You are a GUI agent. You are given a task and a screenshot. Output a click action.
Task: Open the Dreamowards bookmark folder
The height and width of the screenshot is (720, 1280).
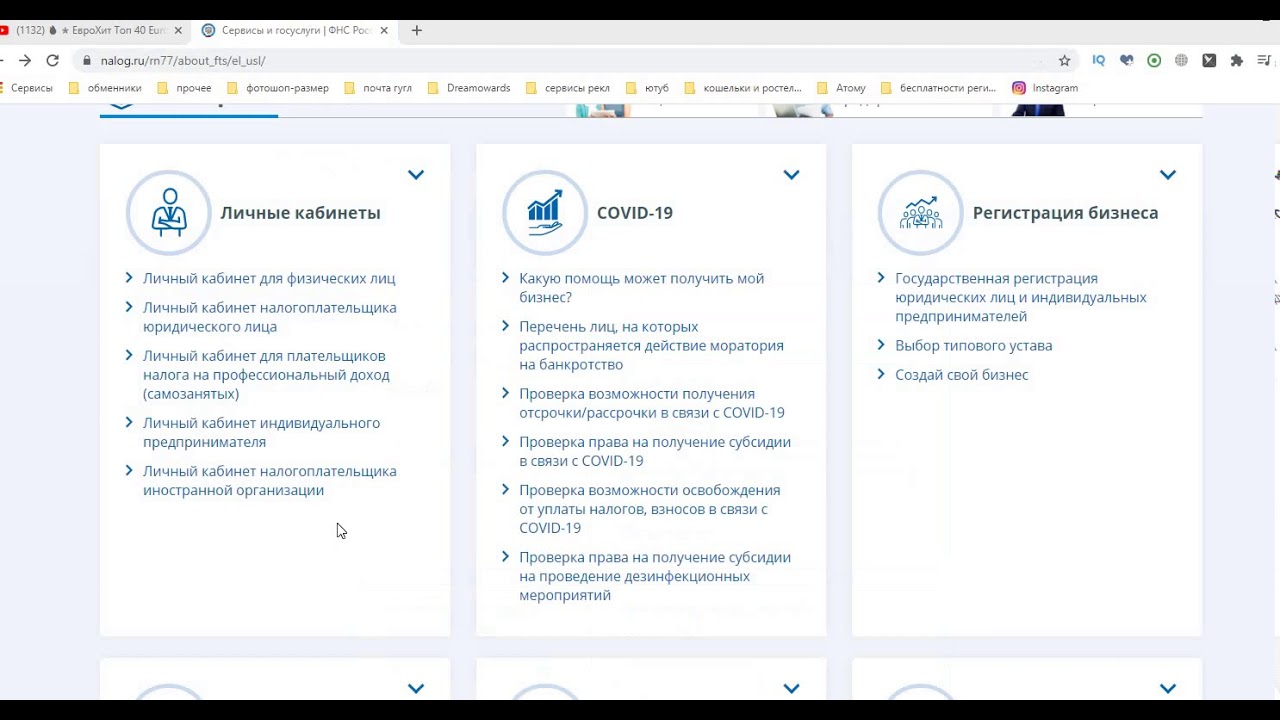point(469,88)
